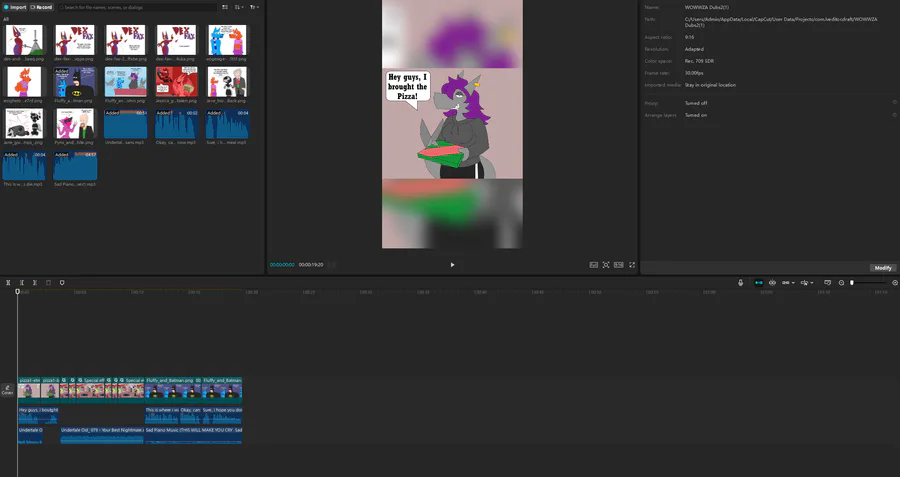900x477 pixels.
Task: Select the Undertale mp3 audio thumbnail
Action: (x=126, y=124)
